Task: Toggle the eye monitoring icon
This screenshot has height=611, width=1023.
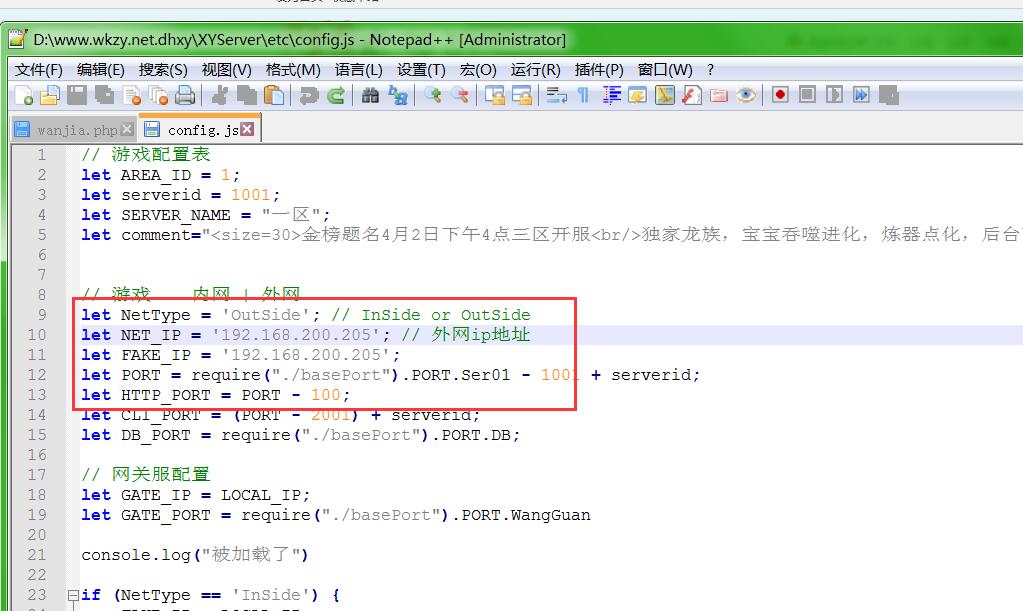Action: 746,96
